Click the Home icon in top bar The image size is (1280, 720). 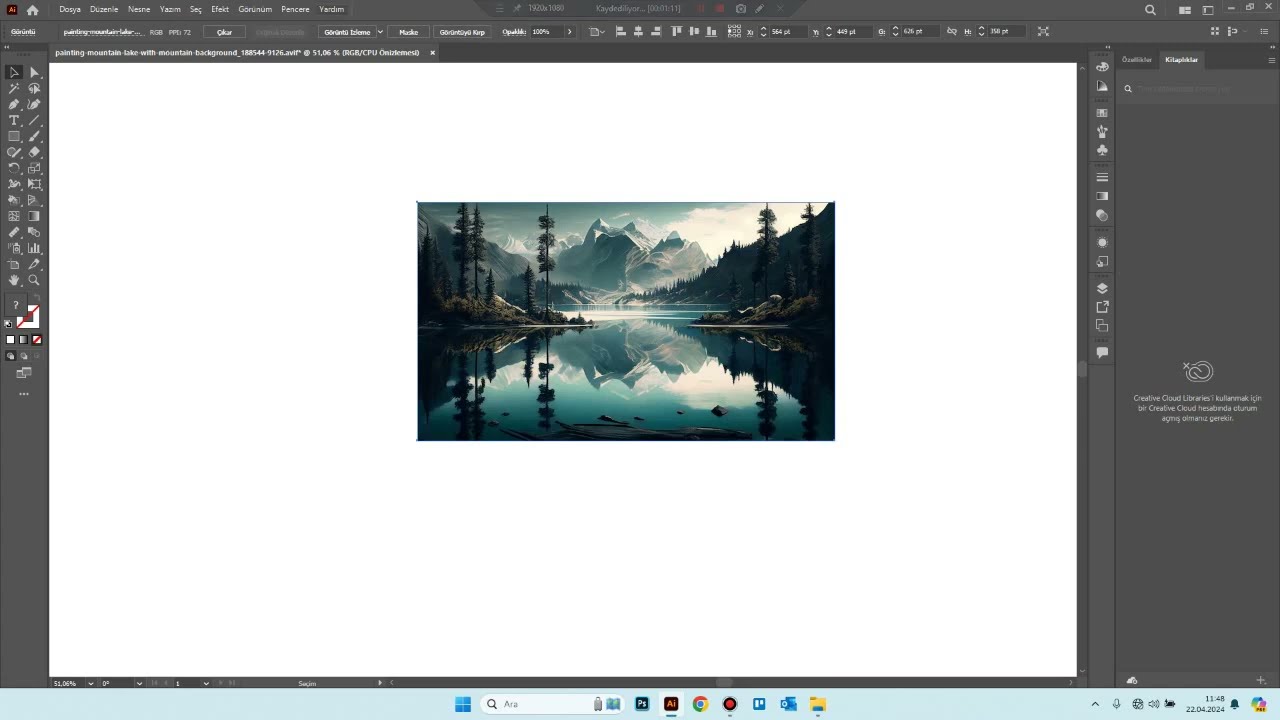tap(32, 9)
